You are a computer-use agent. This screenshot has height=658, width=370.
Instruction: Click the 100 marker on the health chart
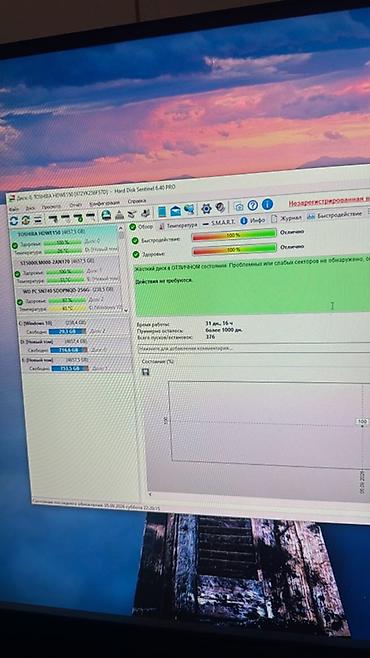(362, 421)
